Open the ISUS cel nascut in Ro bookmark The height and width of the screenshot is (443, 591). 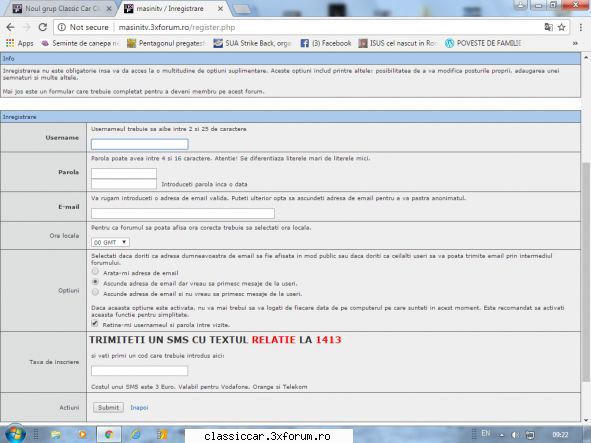pos(398,43)
